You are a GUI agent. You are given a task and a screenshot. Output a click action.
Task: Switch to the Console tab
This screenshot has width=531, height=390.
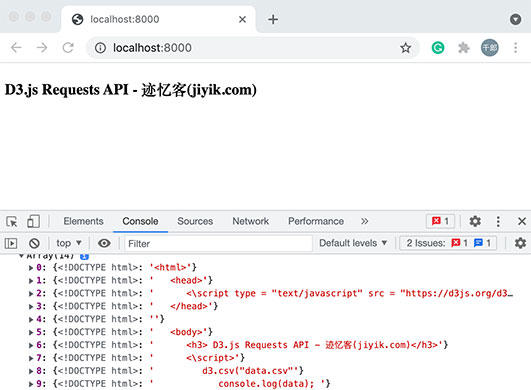[140, 221]
